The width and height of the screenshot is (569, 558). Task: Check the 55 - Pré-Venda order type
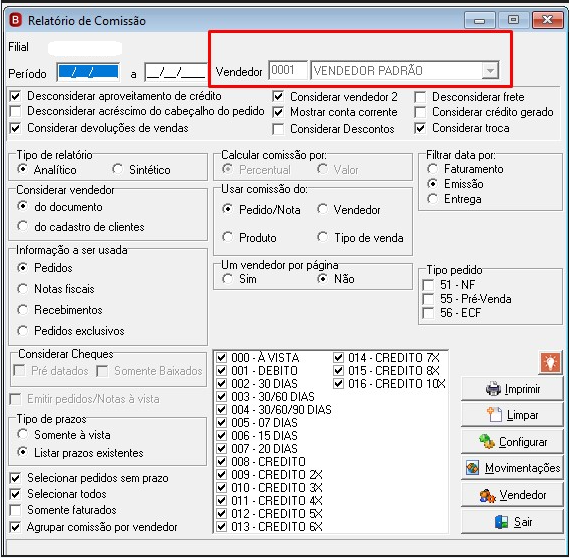tap(428, 299)
